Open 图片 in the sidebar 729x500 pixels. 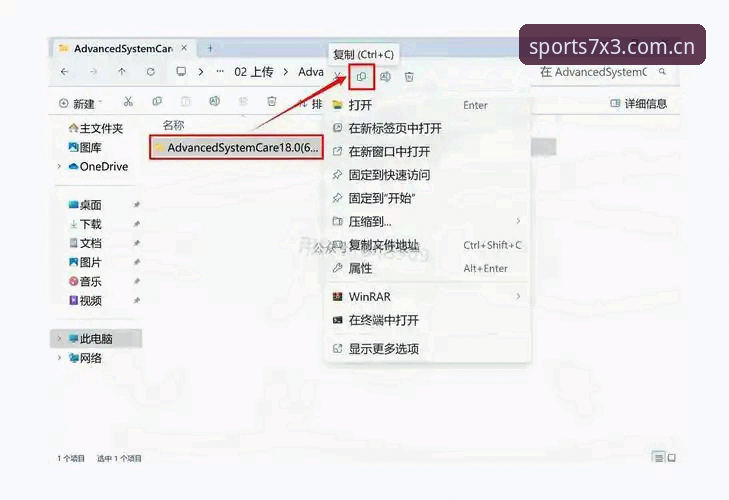(x=85, y=262)
